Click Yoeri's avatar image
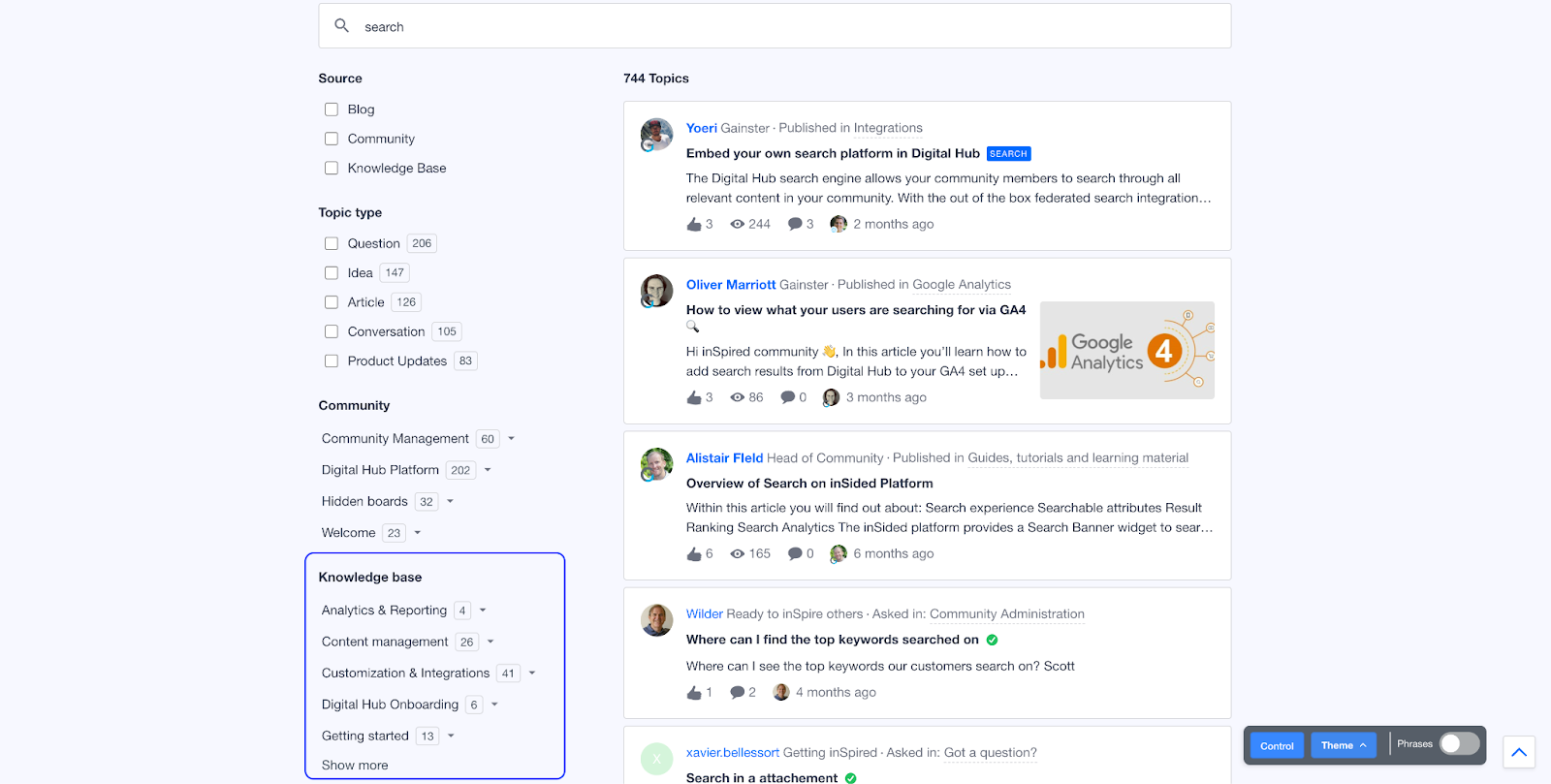This screenshot has width=1551, height=784. pos(656,135)
